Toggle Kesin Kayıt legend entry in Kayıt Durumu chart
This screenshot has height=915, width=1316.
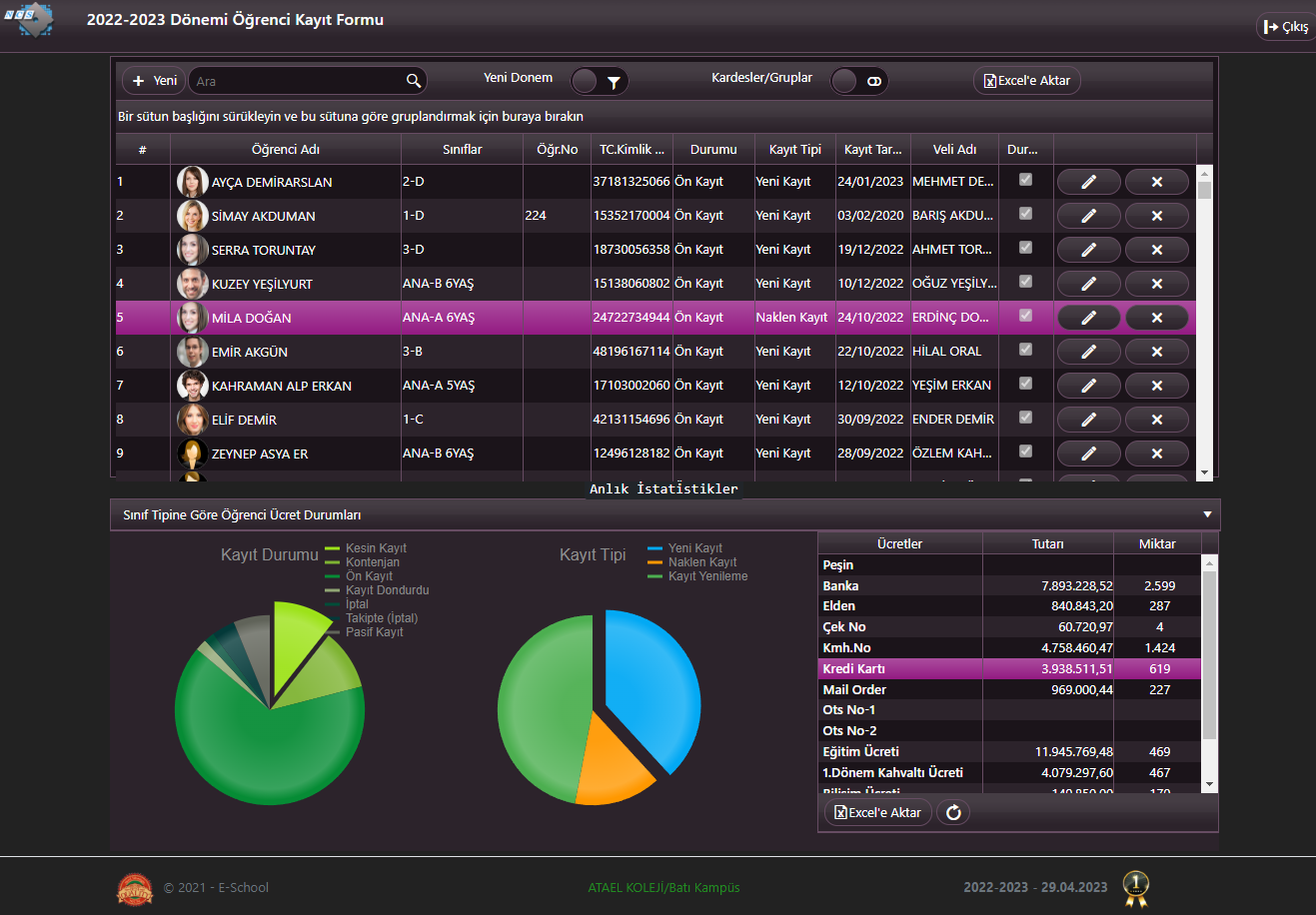tap(366, 548)
